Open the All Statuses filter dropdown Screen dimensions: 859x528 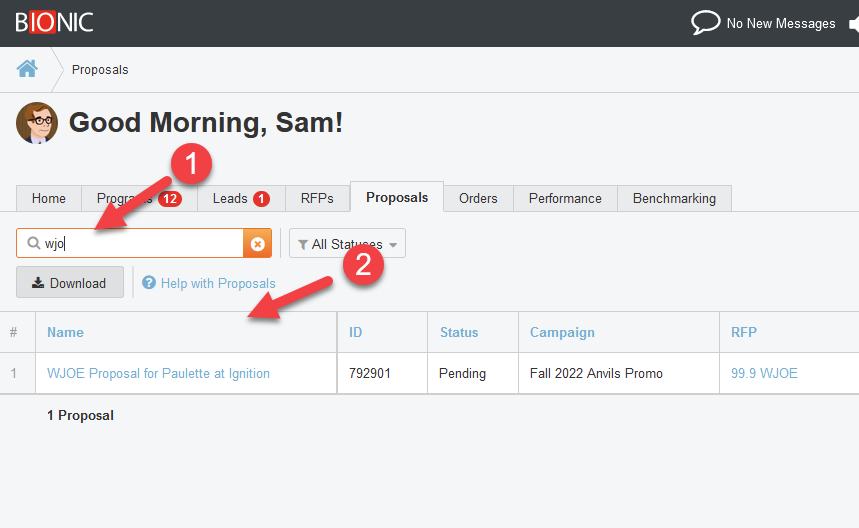(x=347, y=244)
